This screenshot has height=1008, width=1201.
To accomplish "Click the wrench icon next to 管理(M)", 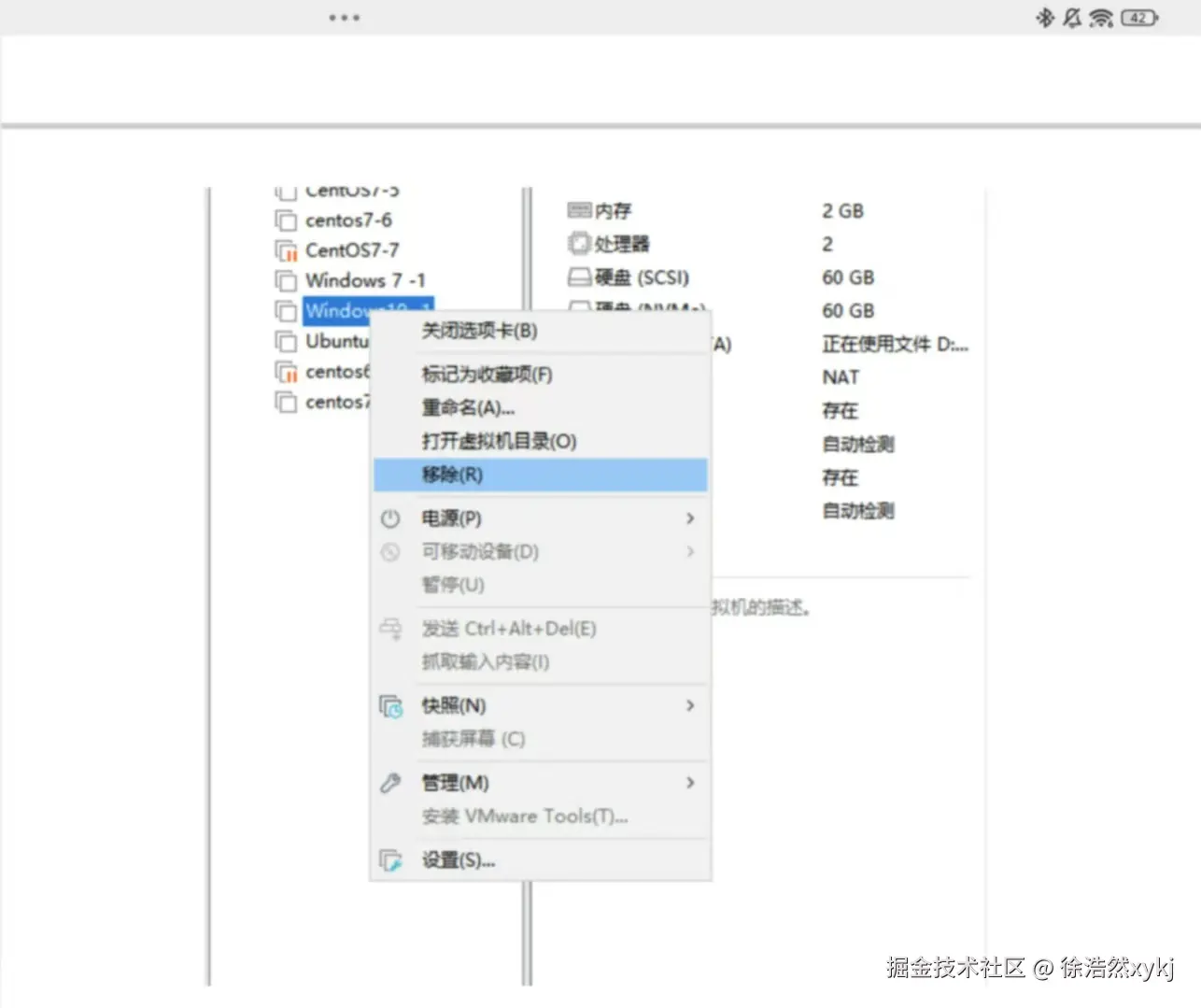I will (390, 783).
